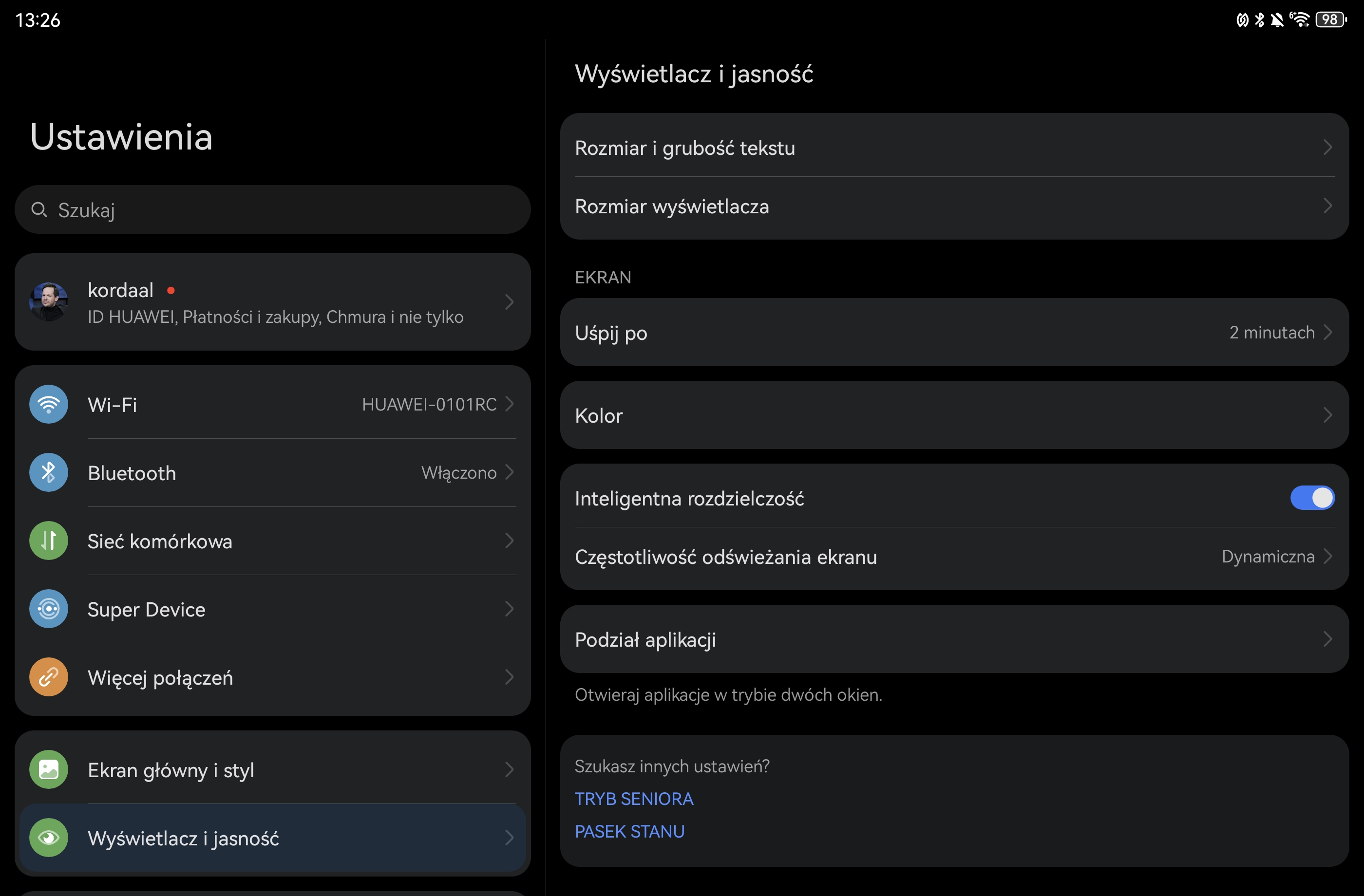Open Podział aplikacji entry
Image resolution: width=1364 pixels, height=896 pixels.
point(954,639)
